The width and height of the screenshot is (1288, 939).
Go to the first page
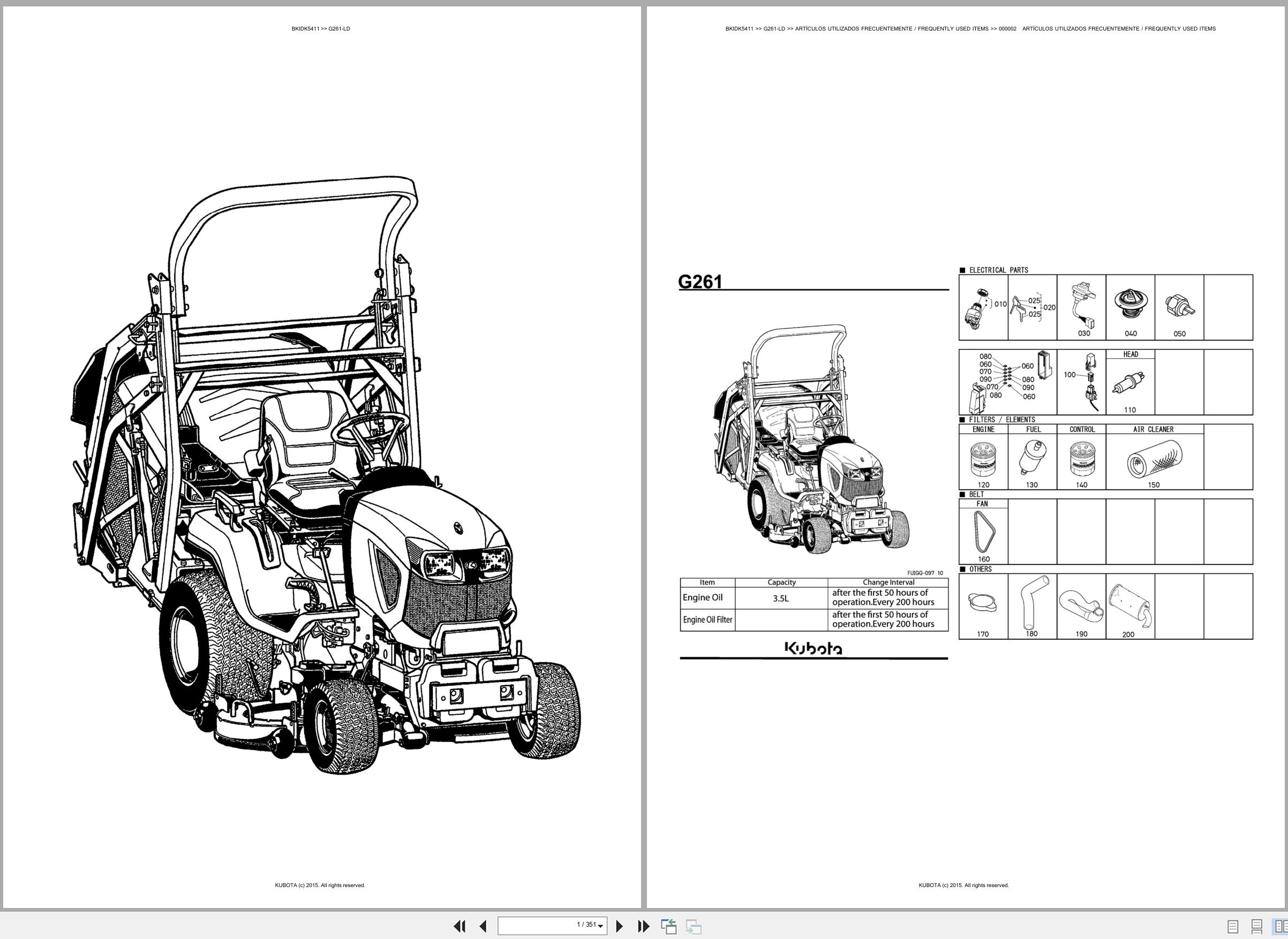[x=460, y=926]
